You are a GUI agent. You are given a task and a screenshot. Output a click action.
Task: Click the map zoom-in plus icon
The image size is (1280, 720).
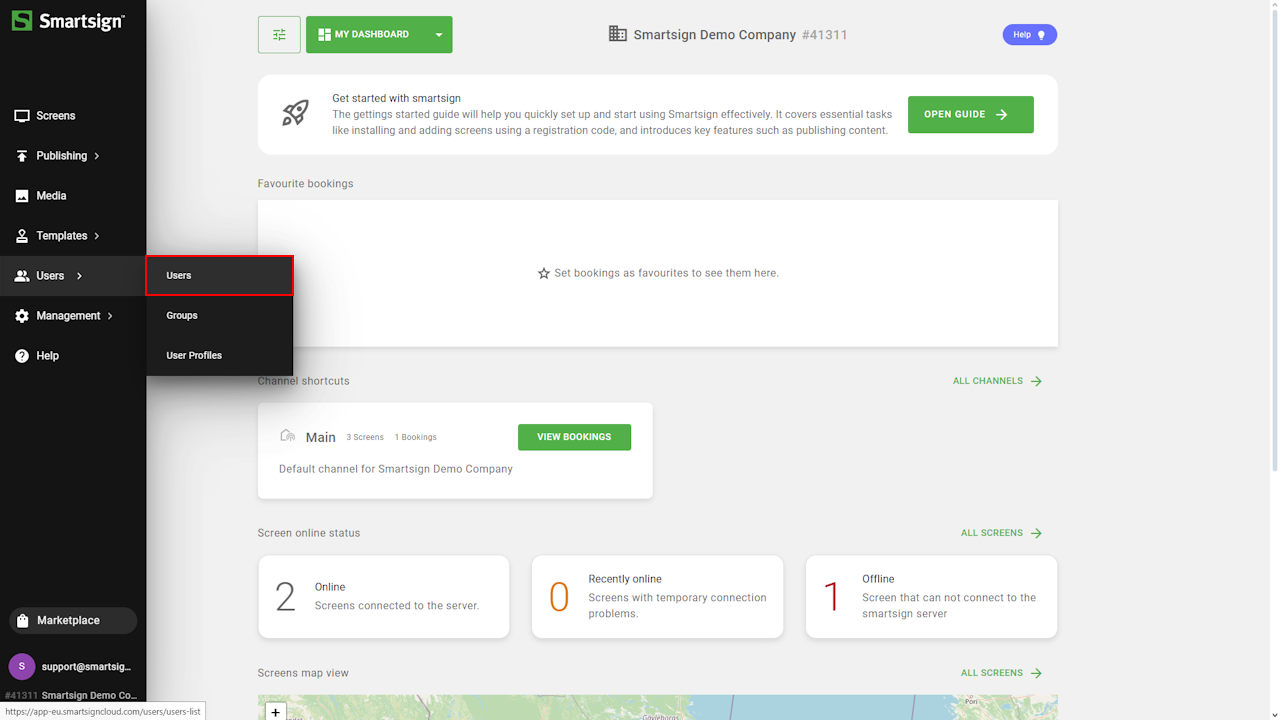tap(276, 712)
